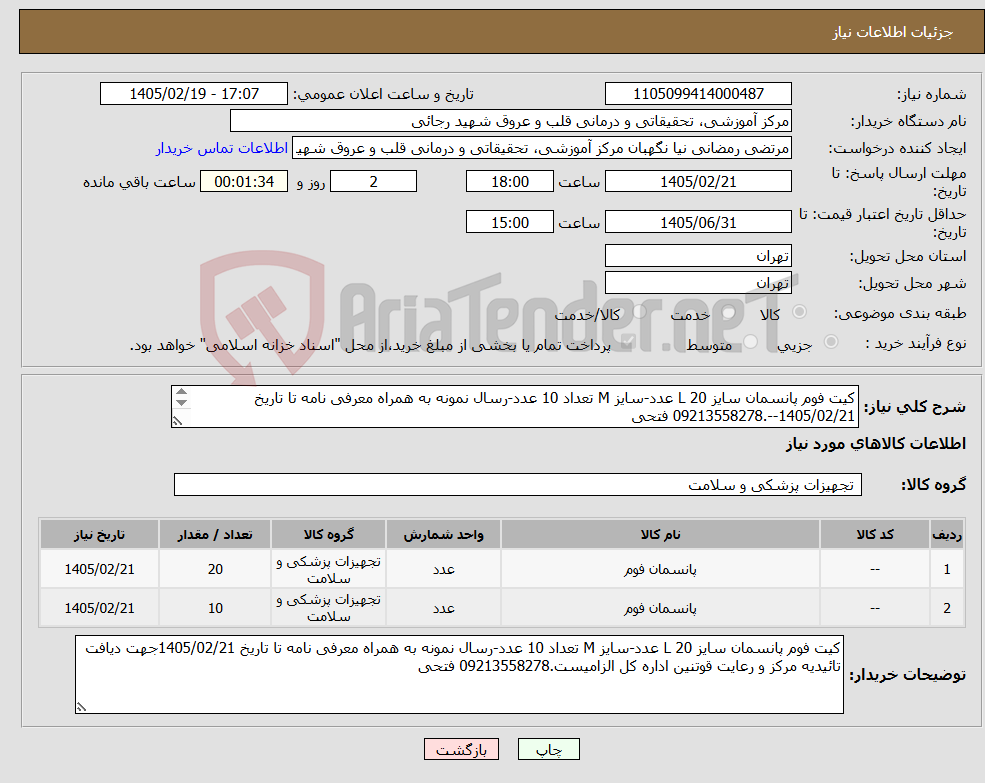Click the request creator name field

click(x=541, y=148)
